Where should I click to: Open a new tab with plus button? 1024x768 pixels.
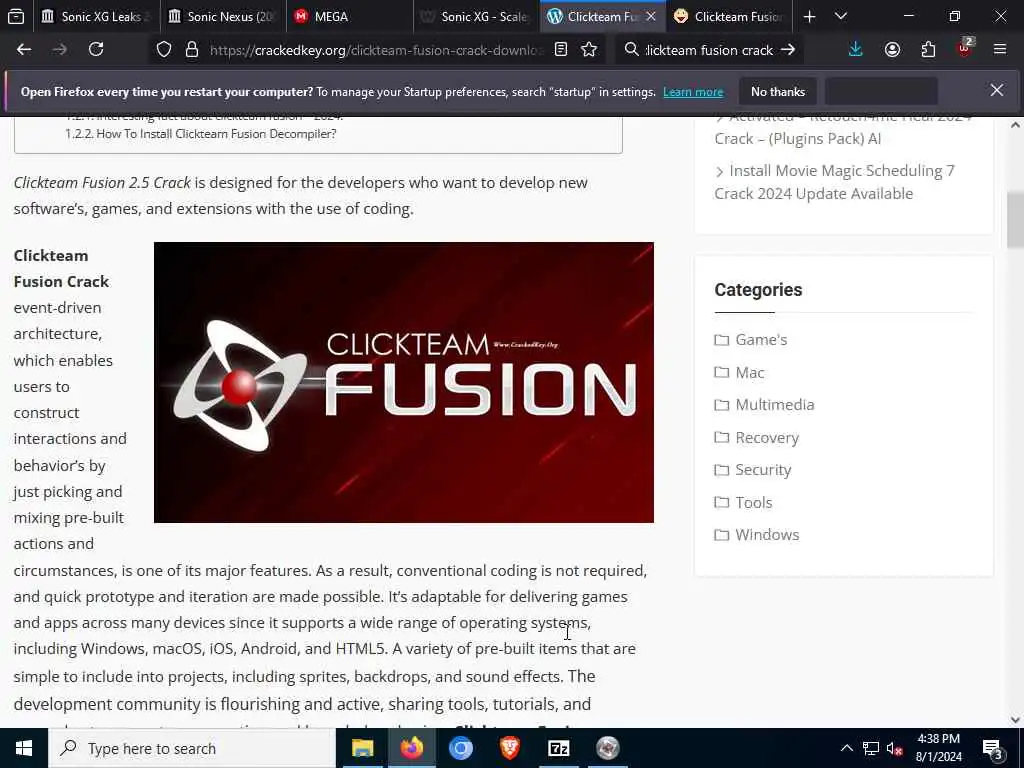809,17
